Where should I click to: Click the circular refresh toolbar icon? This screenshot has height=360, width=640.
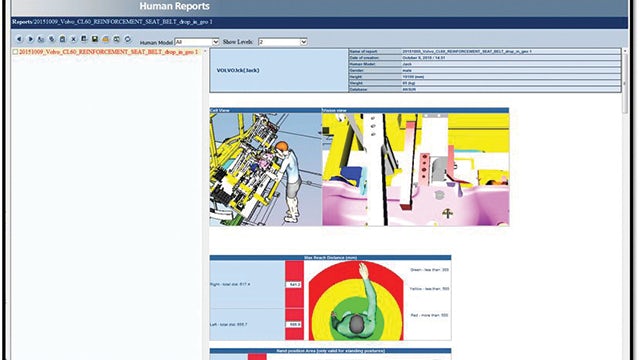[128, 39]
